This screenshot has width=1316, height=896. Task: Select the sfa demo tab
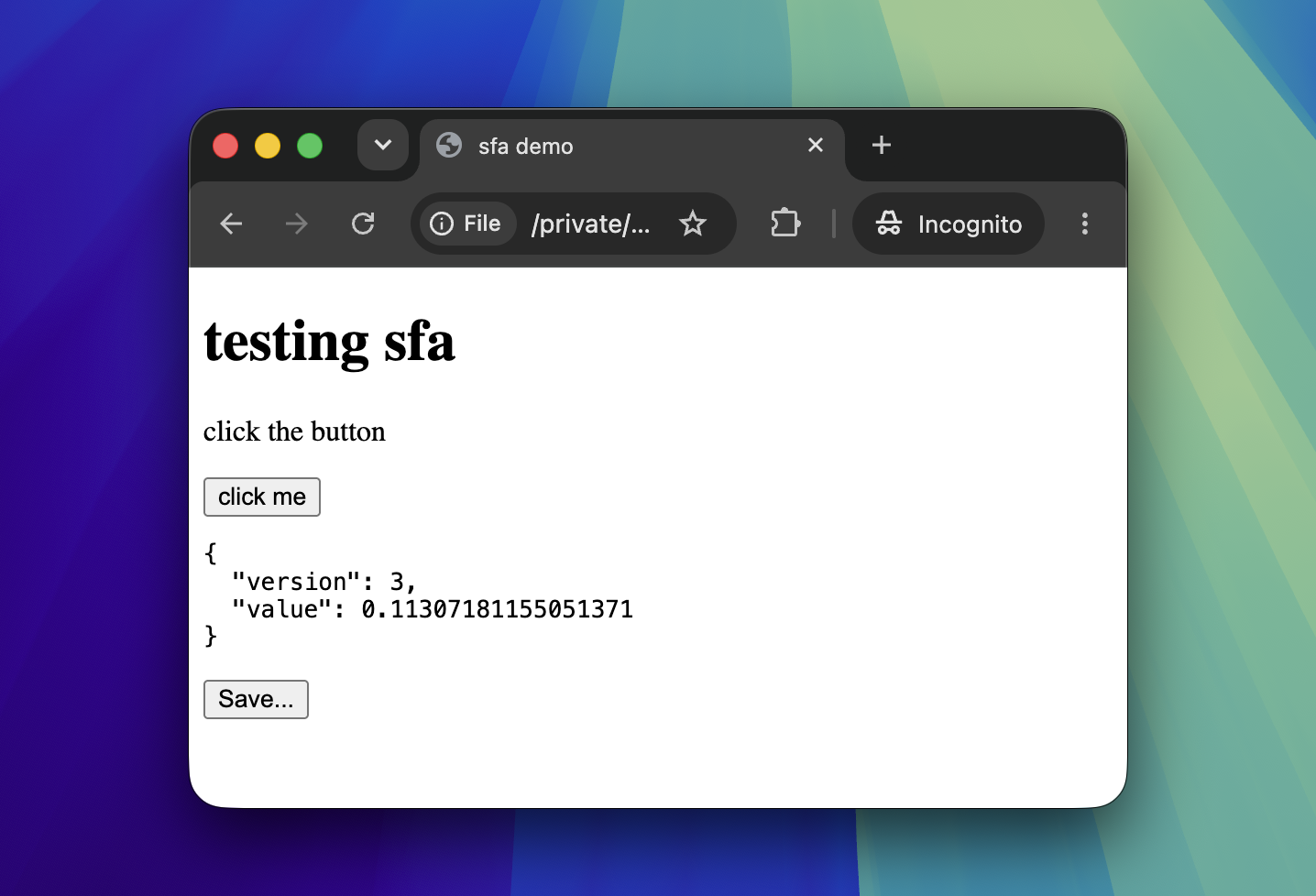(632, 147)
